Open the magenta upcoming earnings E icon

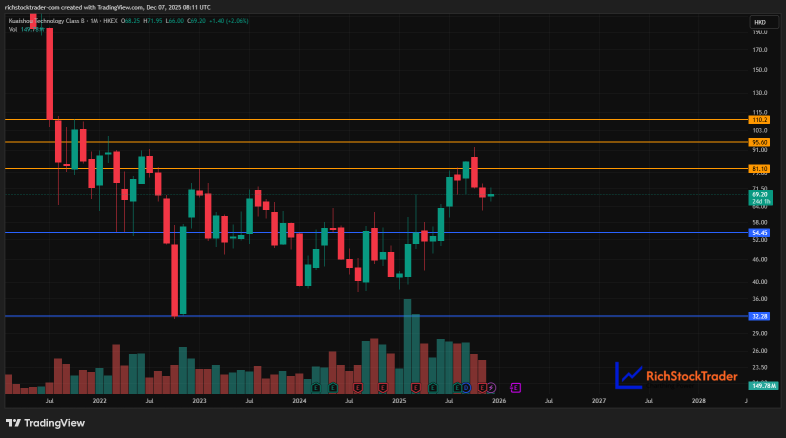[516, 387]
